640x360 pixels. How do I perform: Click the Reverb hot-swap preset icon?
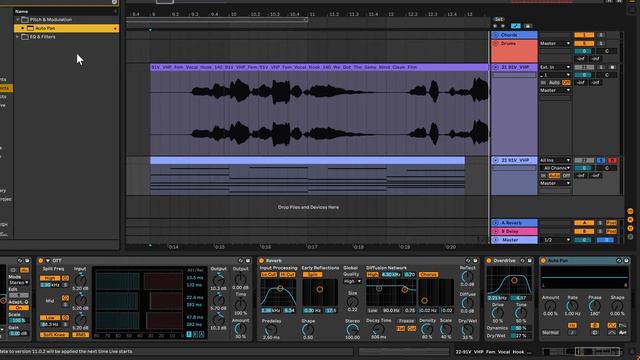point(468,260)
